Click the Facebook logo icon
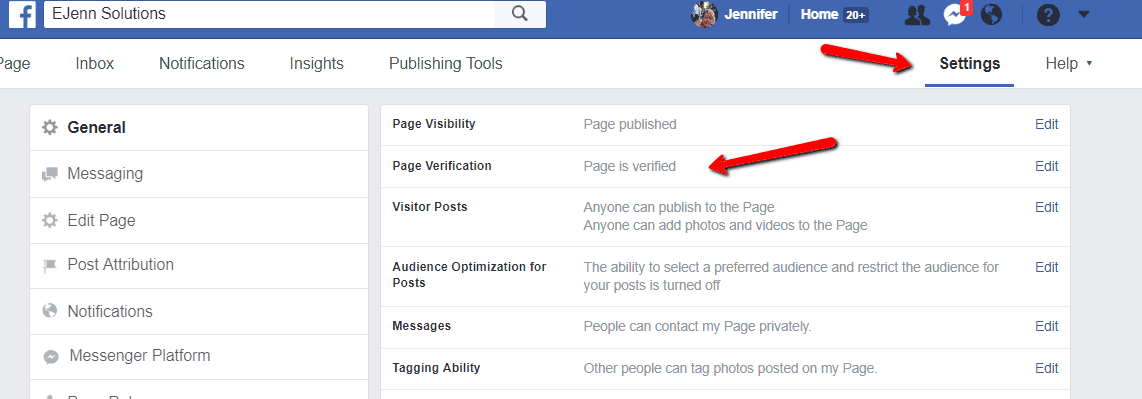This screenshot has height=399, width=1142. (23, 15)
